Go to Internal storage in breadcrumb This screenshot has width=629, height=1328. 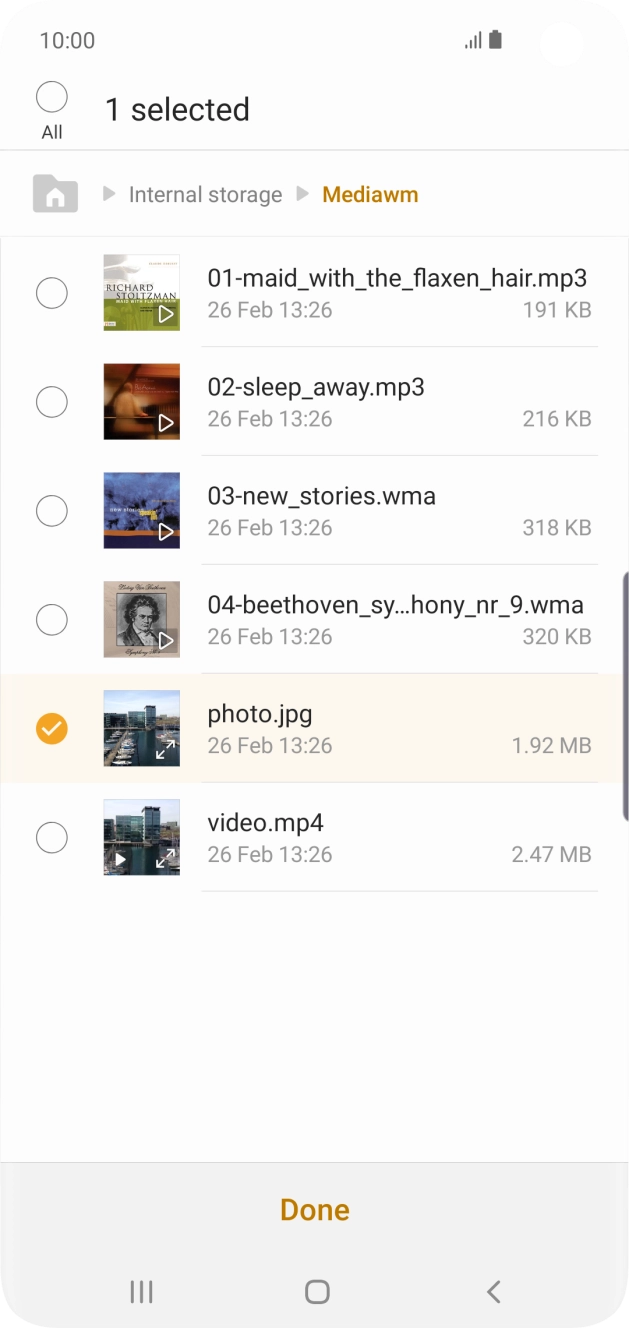205,195
